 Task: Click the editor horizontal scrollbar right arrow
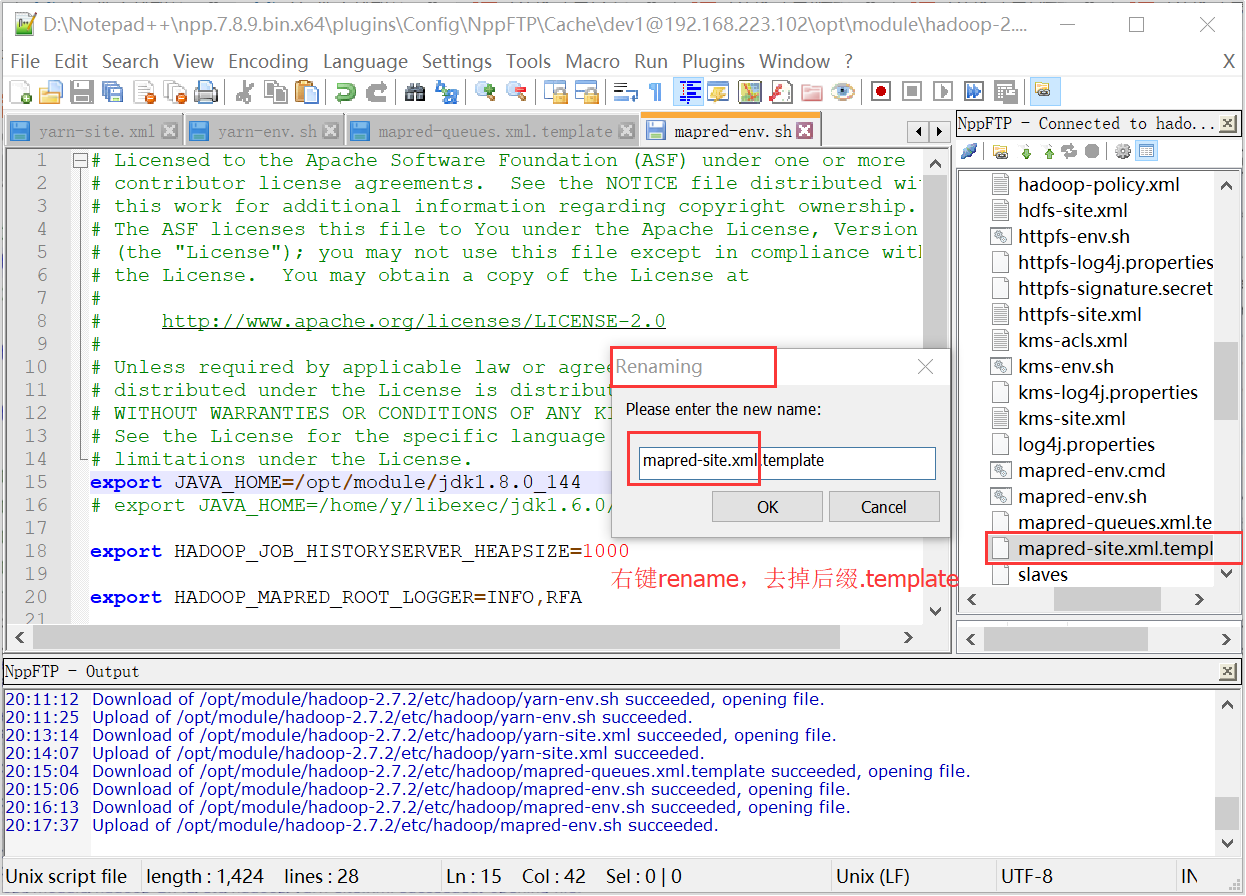[908, 637]
